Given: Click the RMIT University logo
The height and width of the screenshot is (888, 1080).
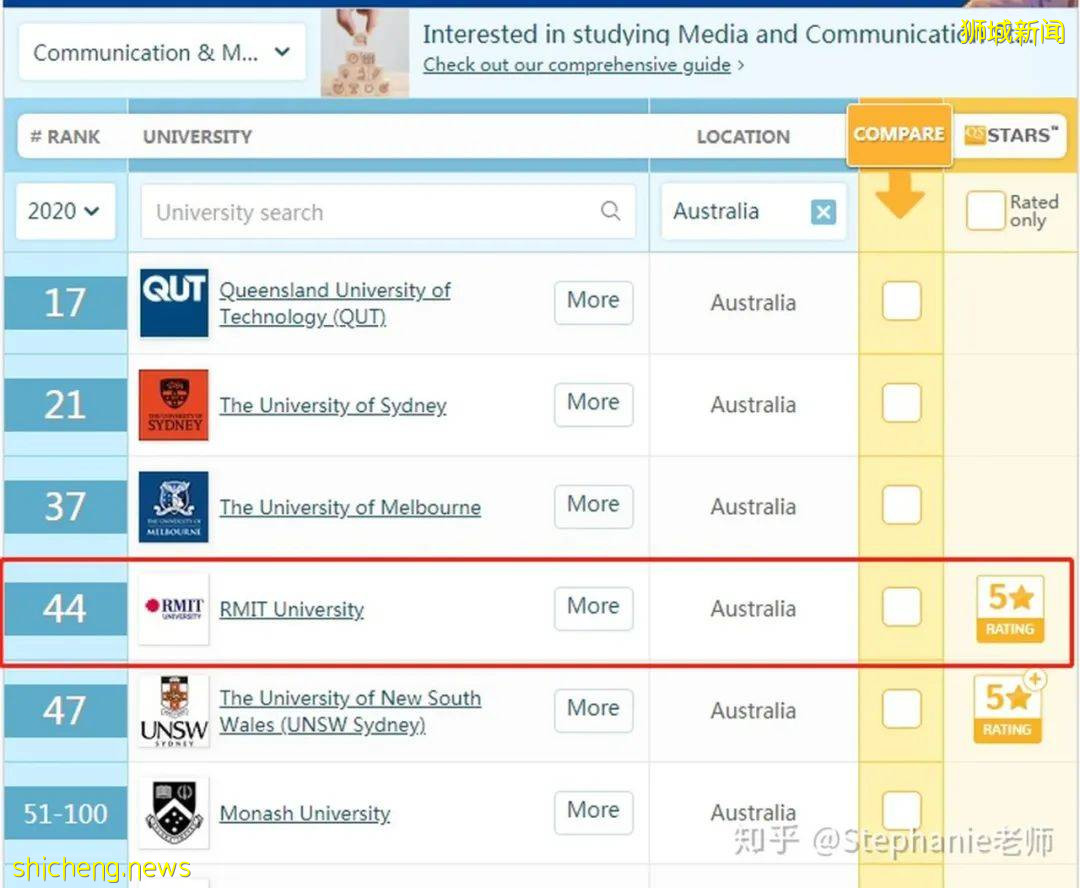Looking at the screenshot, I should tap(174, 608).
